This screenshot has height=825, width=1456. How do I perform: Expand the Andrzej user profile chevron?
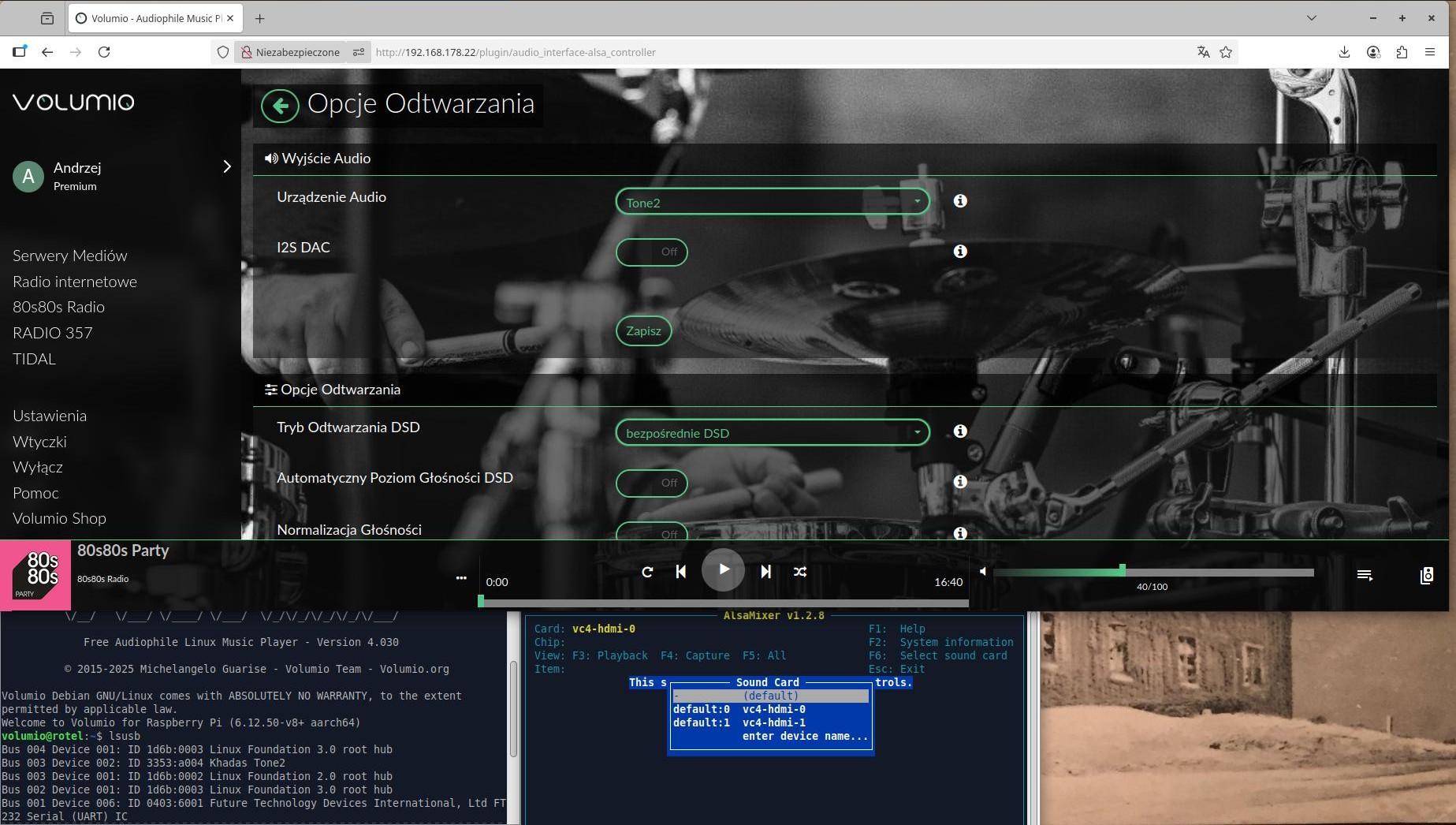227,166
